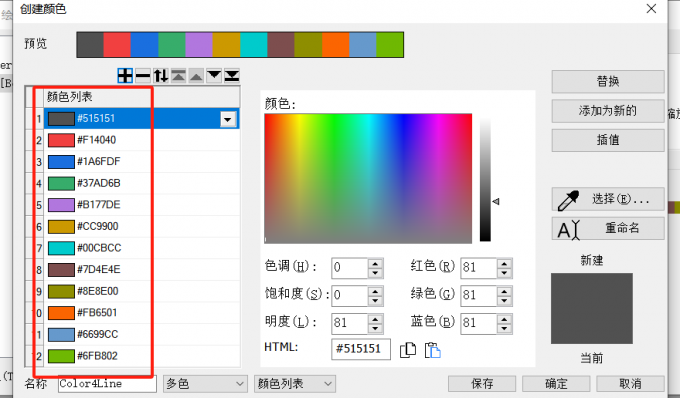Screen dimensions: 680x398
Task: Click the move to top icon
Action: point(178,76)
